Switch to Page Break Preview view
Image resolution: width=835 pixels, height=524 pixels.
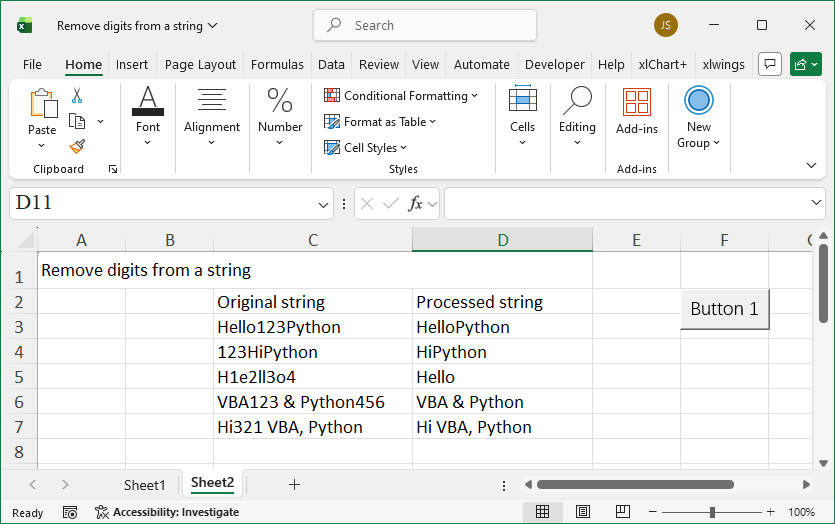[622, 512]
